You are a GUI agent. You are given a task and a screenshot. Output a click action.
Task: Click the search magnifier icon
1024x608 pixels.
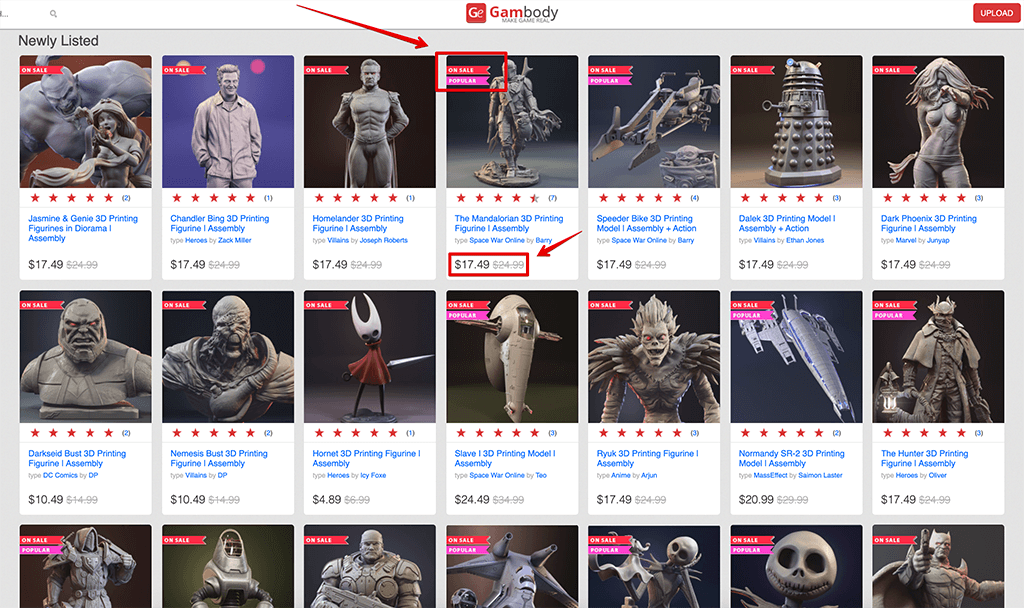tap(53, 14)
